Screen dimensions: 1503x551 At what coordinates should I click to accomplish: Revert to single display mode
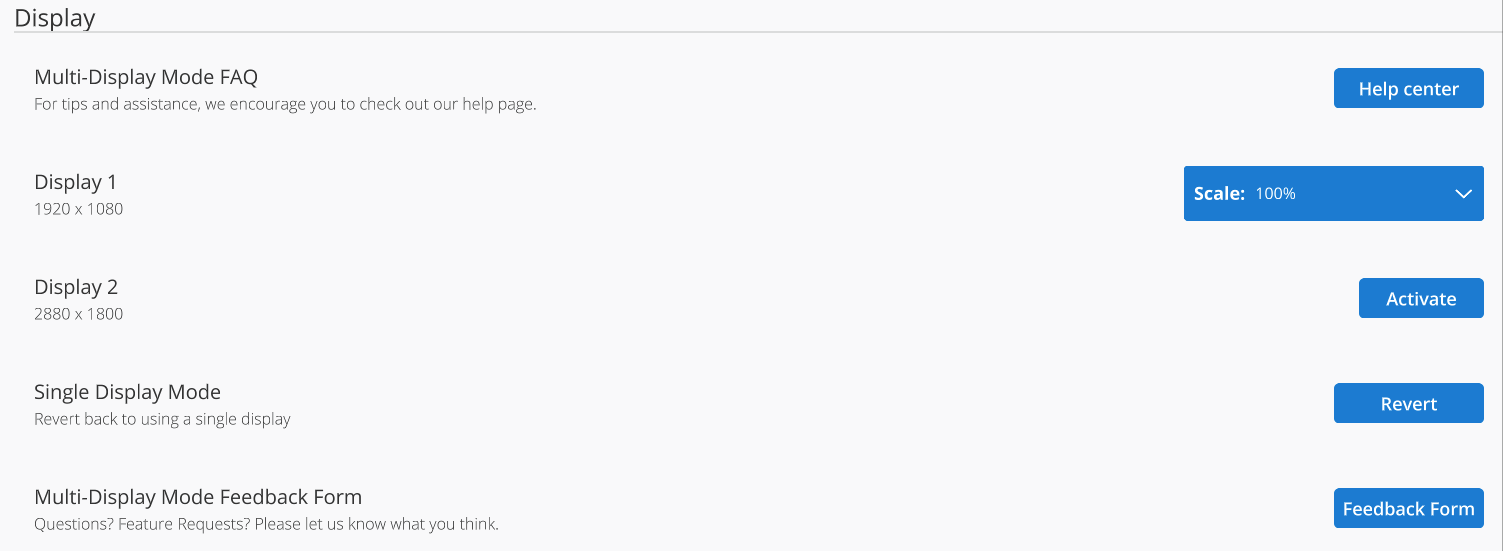1408,404
